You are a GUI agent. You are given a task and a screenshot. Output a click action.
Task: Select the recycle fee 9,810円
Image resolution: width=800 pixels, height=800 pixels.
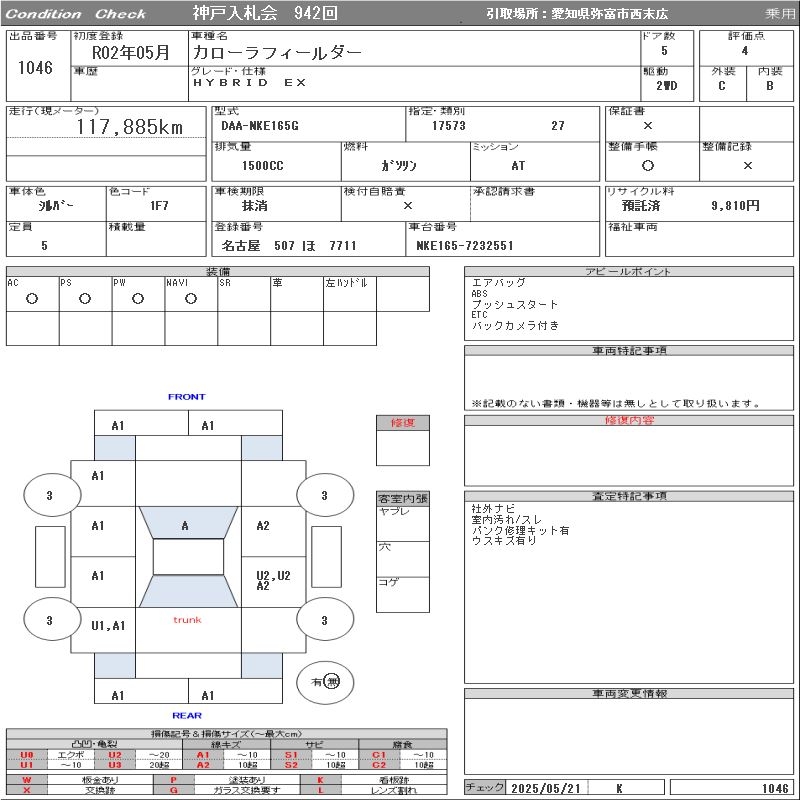tap(735, 206)
